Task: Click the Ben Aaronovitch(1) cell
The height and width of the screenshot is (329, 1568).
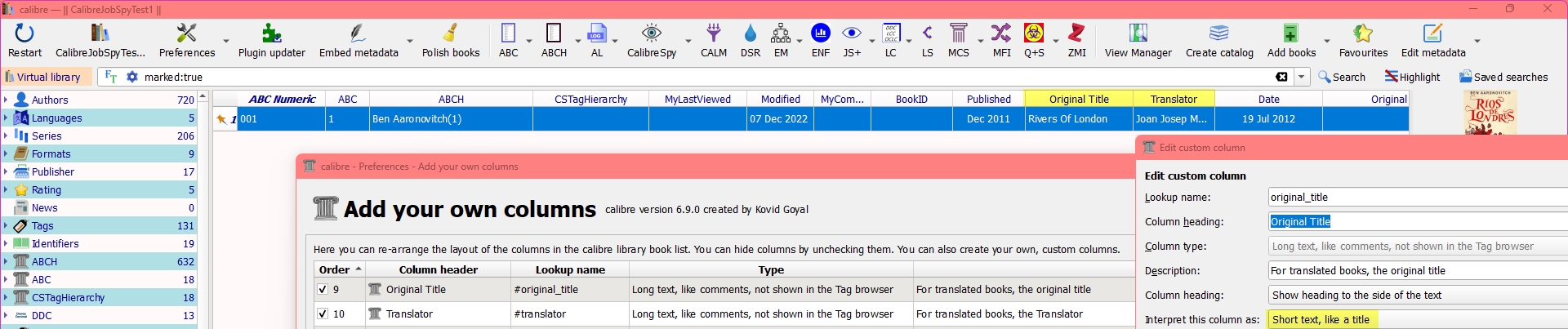Action: (x=451, y=119)
